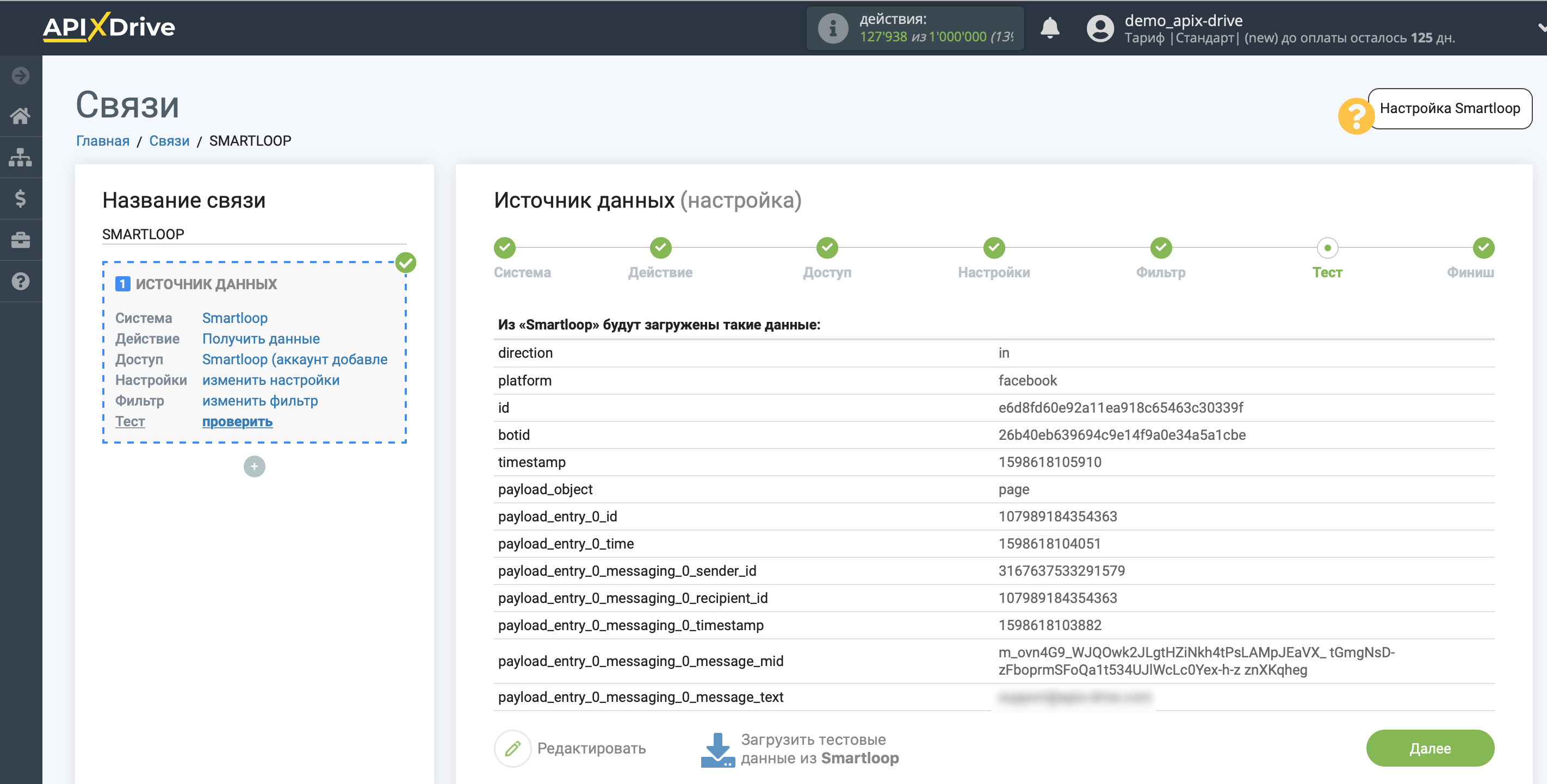Click the actions info icon
This screenshot has width=1547, height=784.
coord(832,28)
